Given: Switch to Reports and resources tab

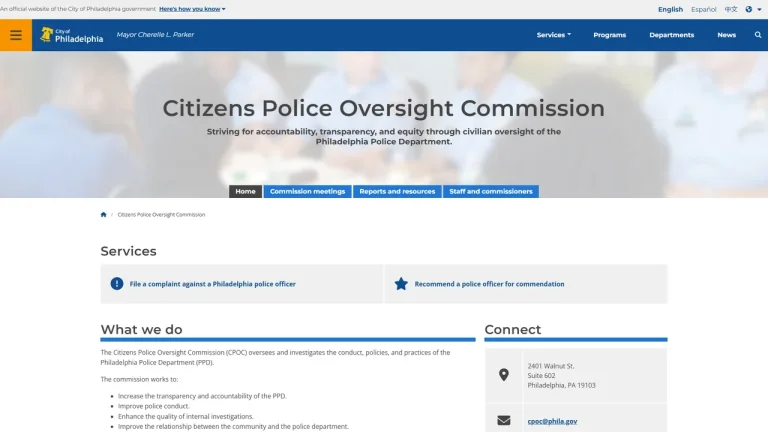Looking at the screenshot, I should [x=397, y=192].
